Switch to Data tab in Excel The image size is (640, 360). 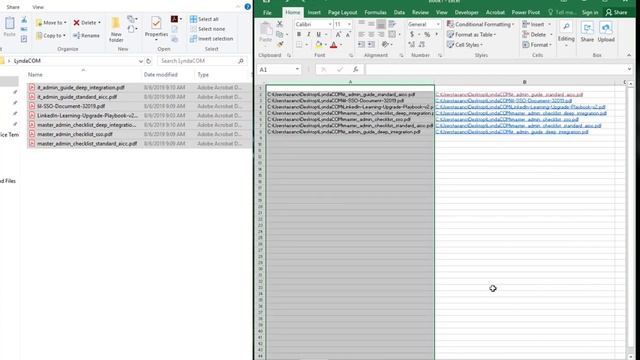coord(399,13)
